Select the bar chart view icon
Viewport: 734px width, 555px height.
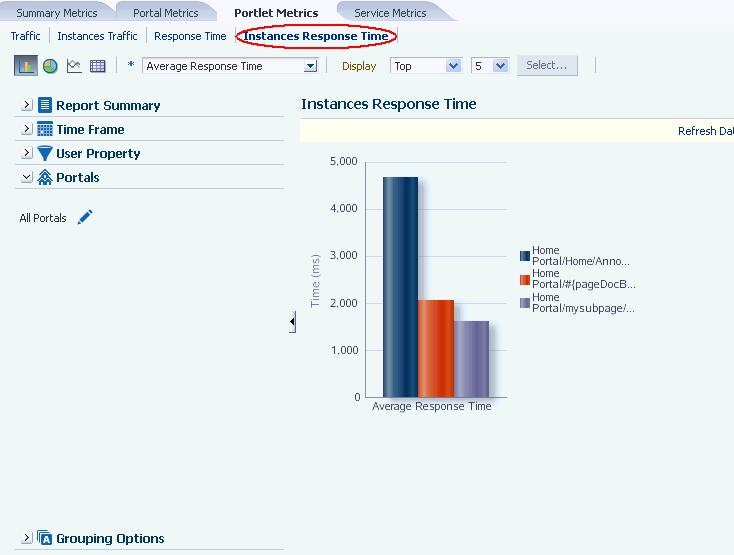26,66
